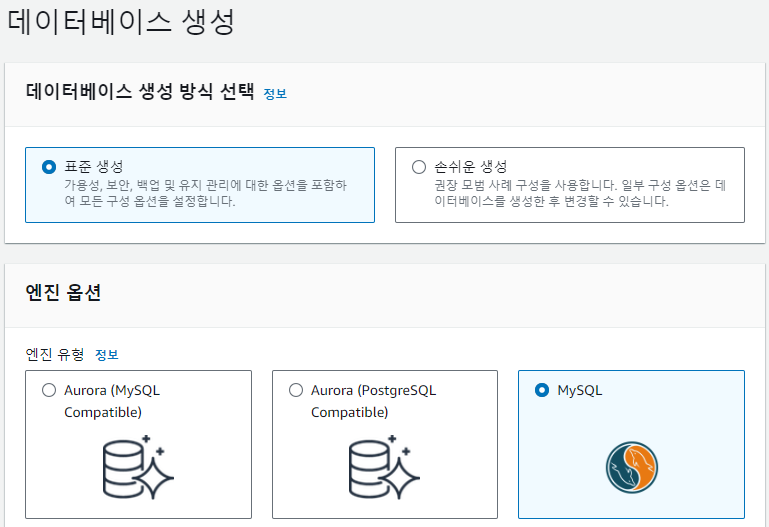This screenshot has height=527, width=769.
Task: Choose Aurora (MySQL Compatible) engine radio
Action: (x=49, y=390)
